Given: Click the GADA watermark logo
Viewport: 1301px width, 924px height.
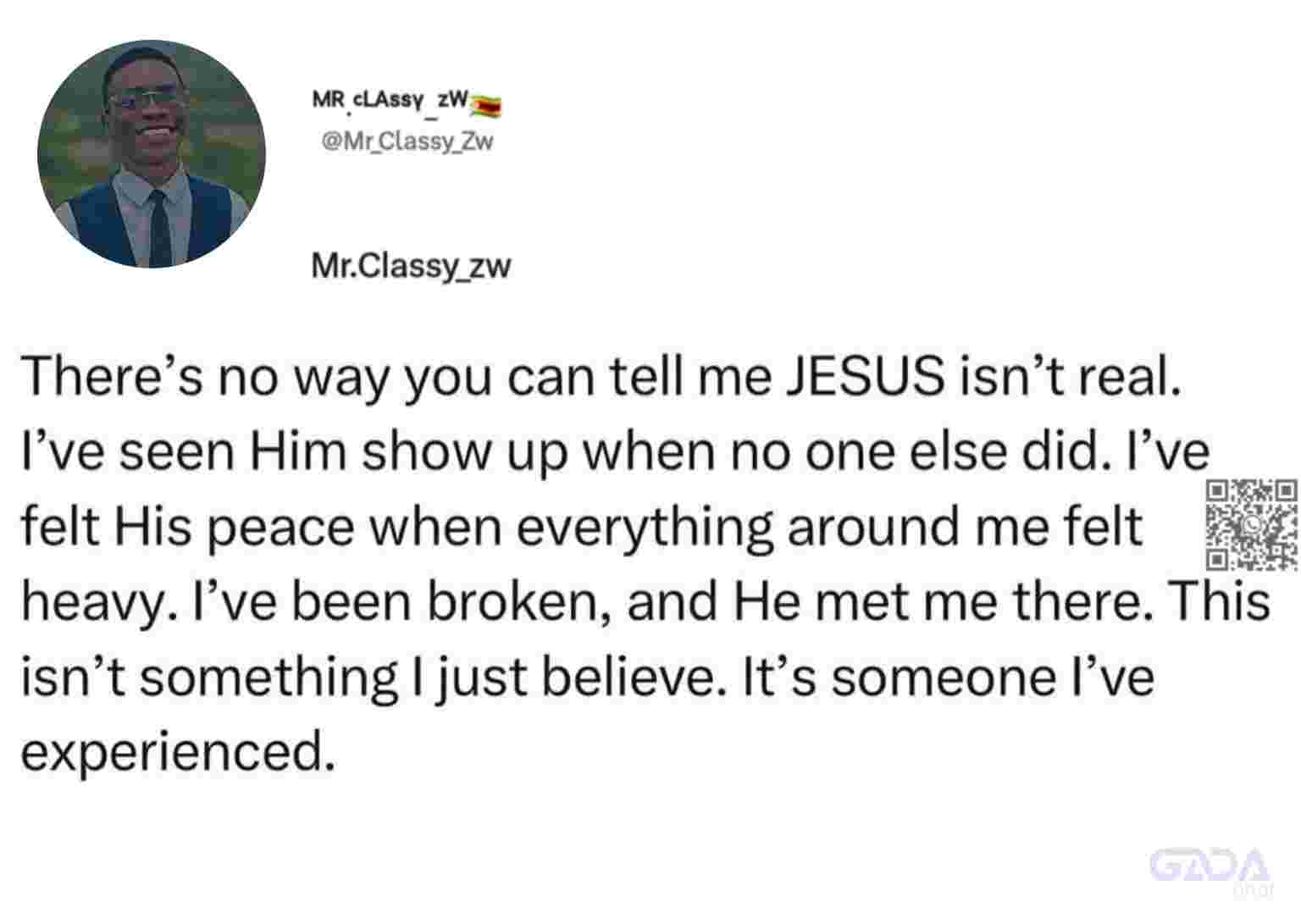Looking at the screenshot, I should pyautogui.click(x=1212, y=868).
